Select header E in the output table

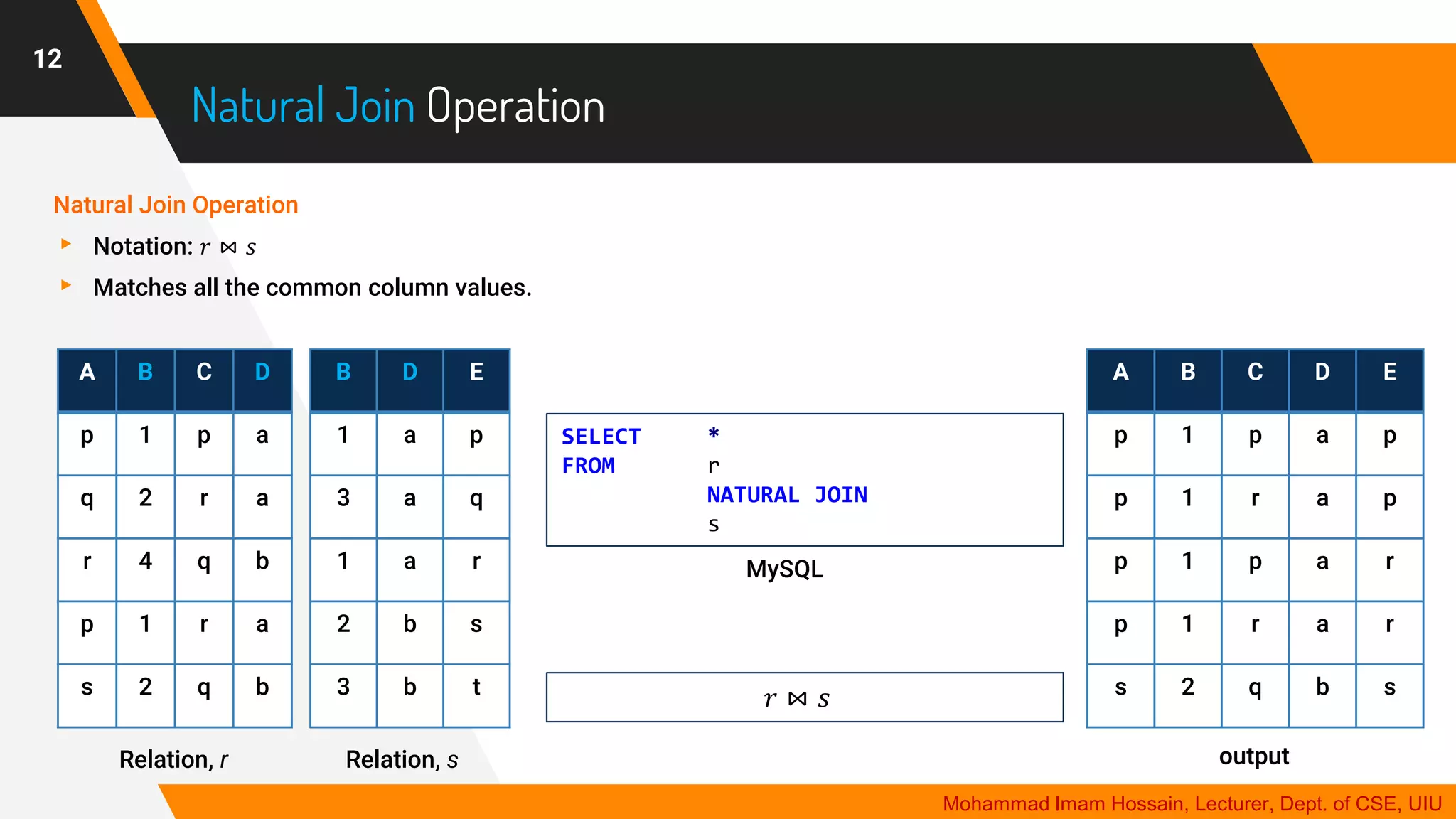[x=1389, y=372]
